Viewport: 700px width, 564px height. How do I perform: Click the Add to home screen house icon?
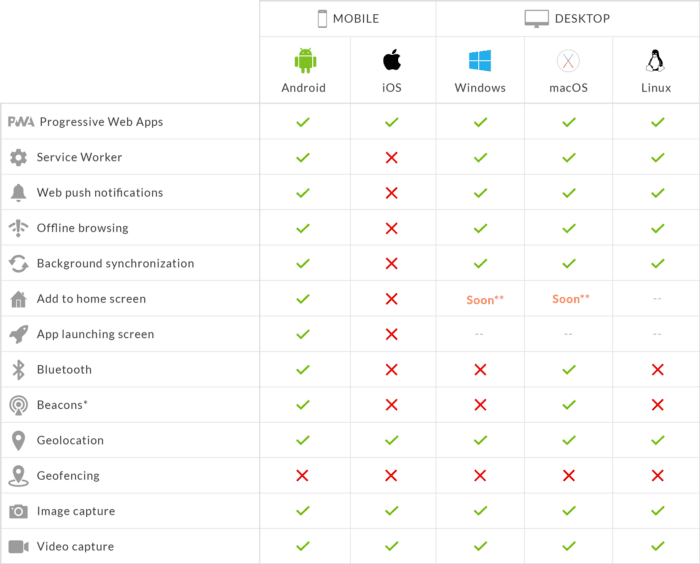tap(18, 299)
